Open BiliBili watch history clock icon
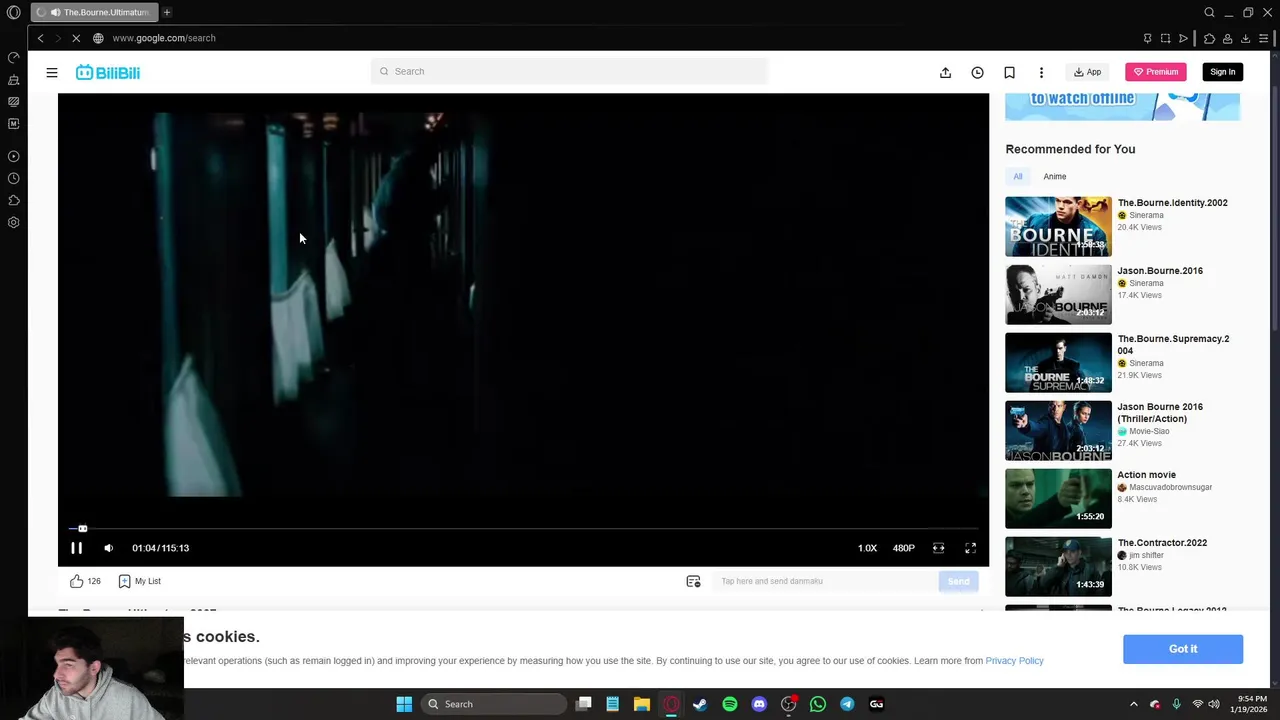 tap(977, 72)
